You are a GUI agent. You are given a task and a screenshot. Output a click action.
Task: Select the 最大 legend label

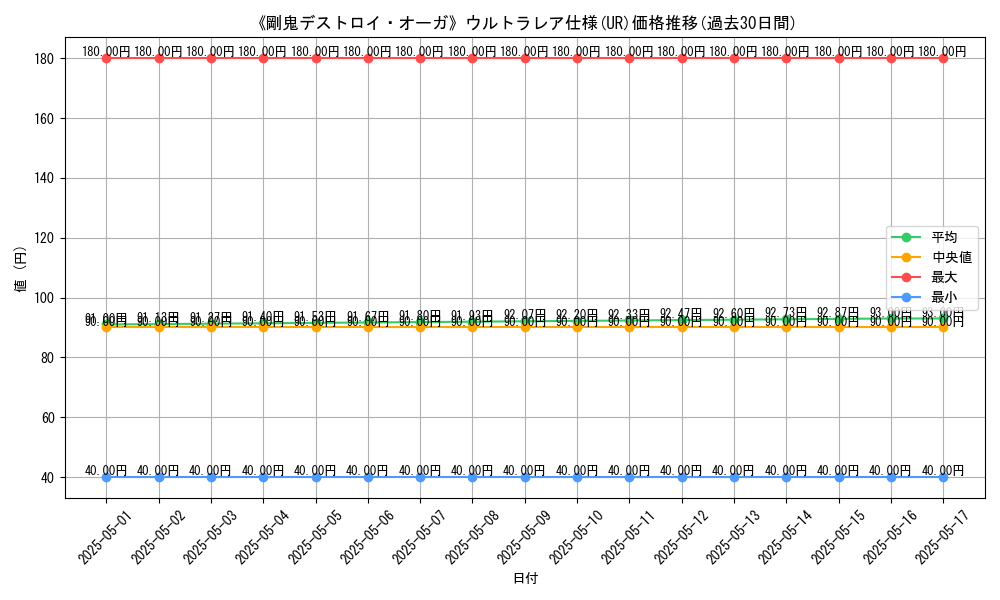point(944,277)
